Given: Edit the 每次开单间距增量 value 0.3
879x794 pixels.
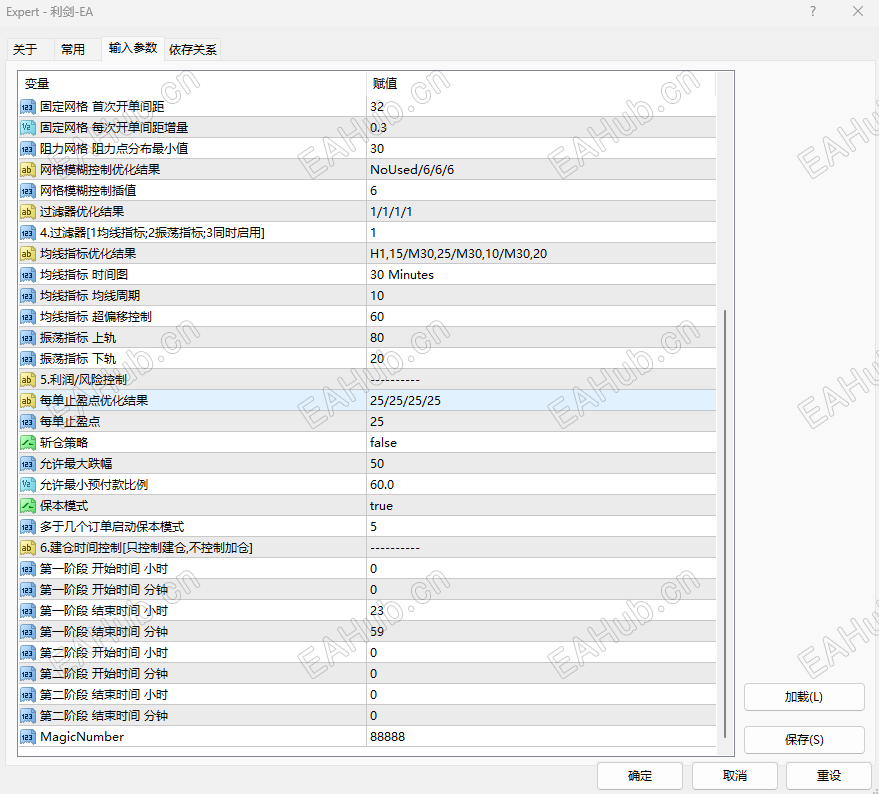Looking at the screenshot, I should 541,128.
